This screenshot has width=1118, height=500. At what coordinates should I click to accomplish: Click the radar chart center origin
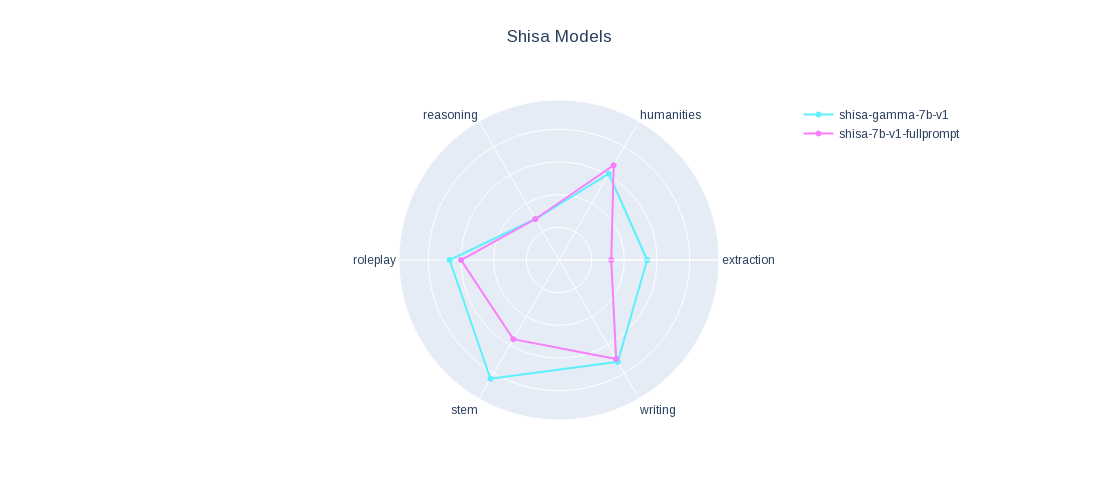tap(559, 260)
